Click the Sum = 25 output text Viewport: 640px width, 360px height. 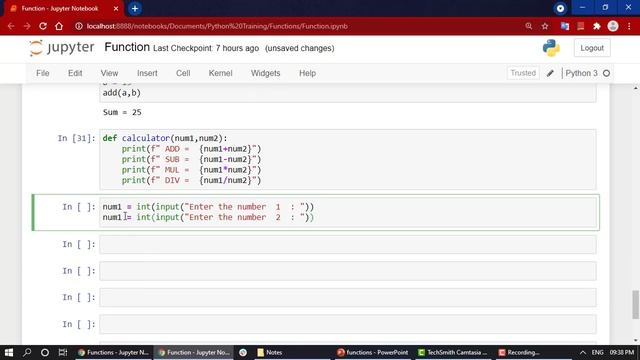click(x=122, y=112)
